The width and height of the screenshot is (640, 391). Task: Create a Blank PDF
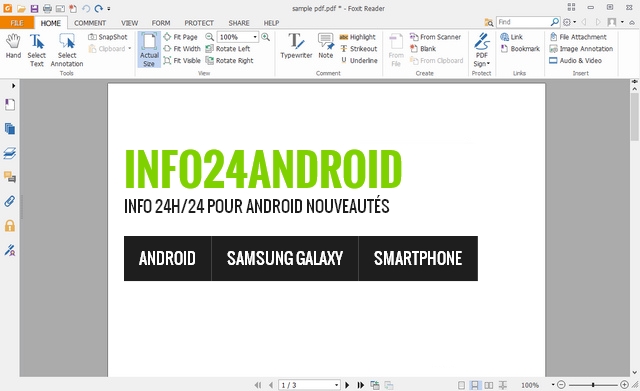click(423, 49)
